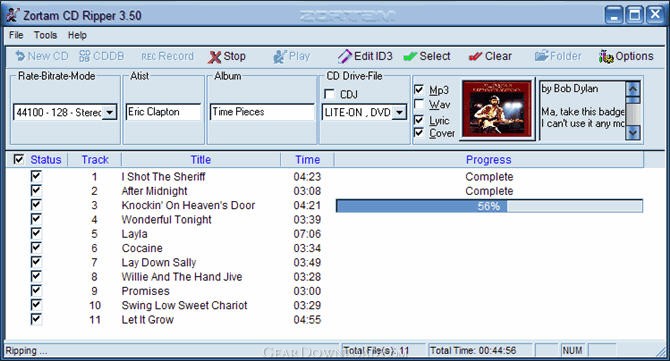Click the 56% ripping progress bar

[x=489, y=206]
